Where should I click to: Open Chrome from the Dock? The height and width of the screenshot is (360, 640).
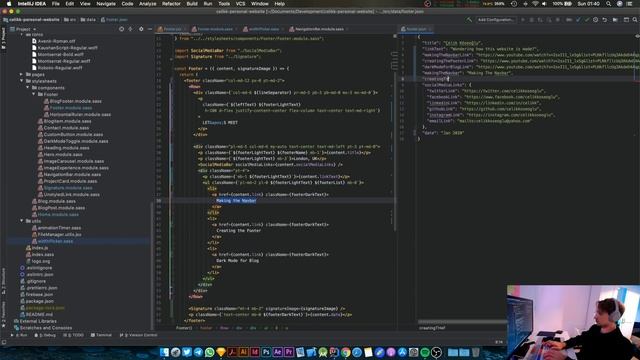pos(345,352)
